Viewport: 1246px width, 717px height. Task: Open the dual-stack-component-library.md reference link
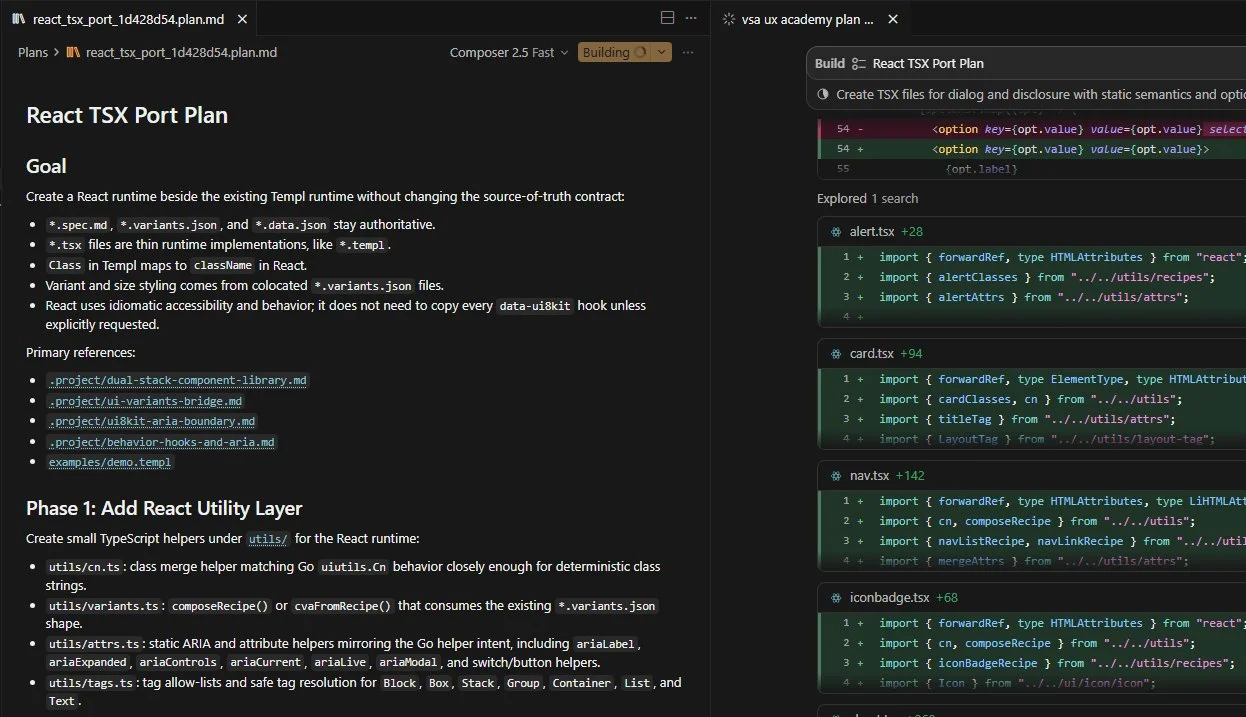coord(178,380)
